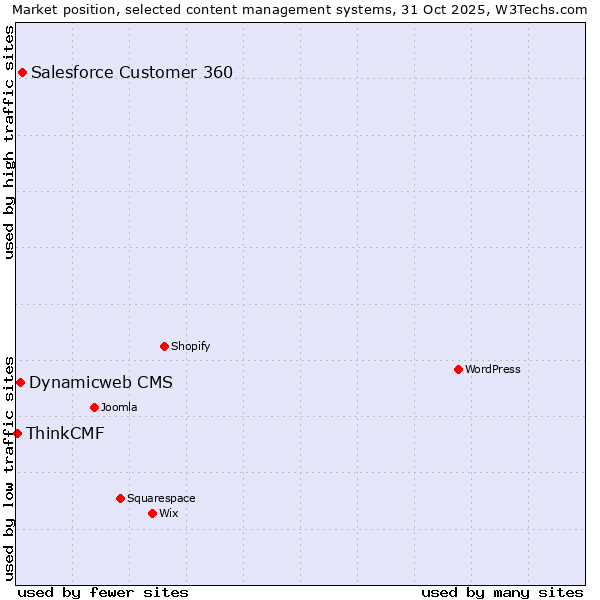Click the Wix text label

(x=168, y=513)
